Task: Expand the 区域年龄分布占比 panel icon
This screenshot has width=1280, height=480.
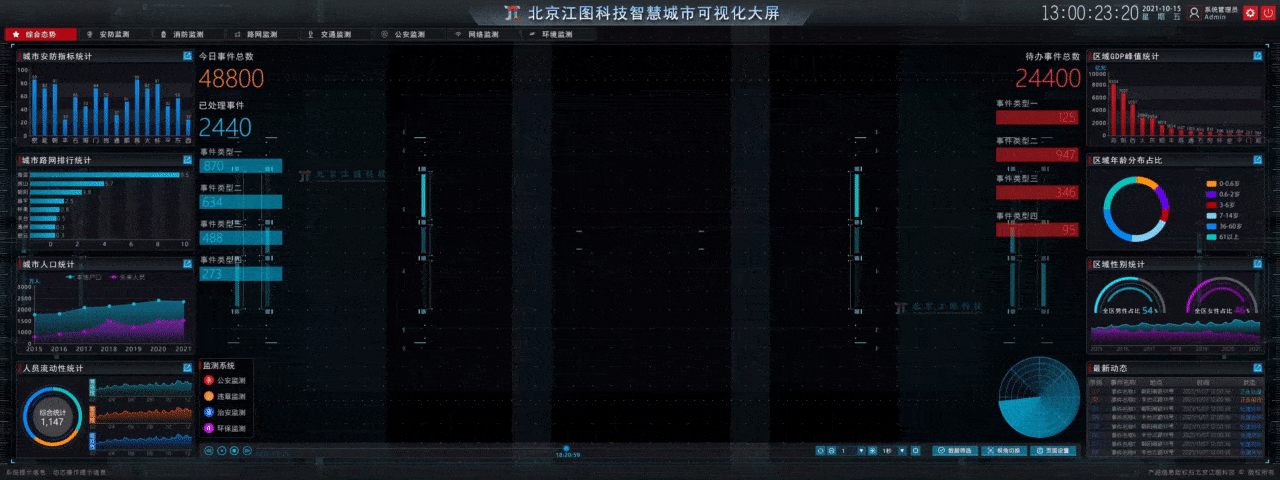Action: pos(1259,159)
